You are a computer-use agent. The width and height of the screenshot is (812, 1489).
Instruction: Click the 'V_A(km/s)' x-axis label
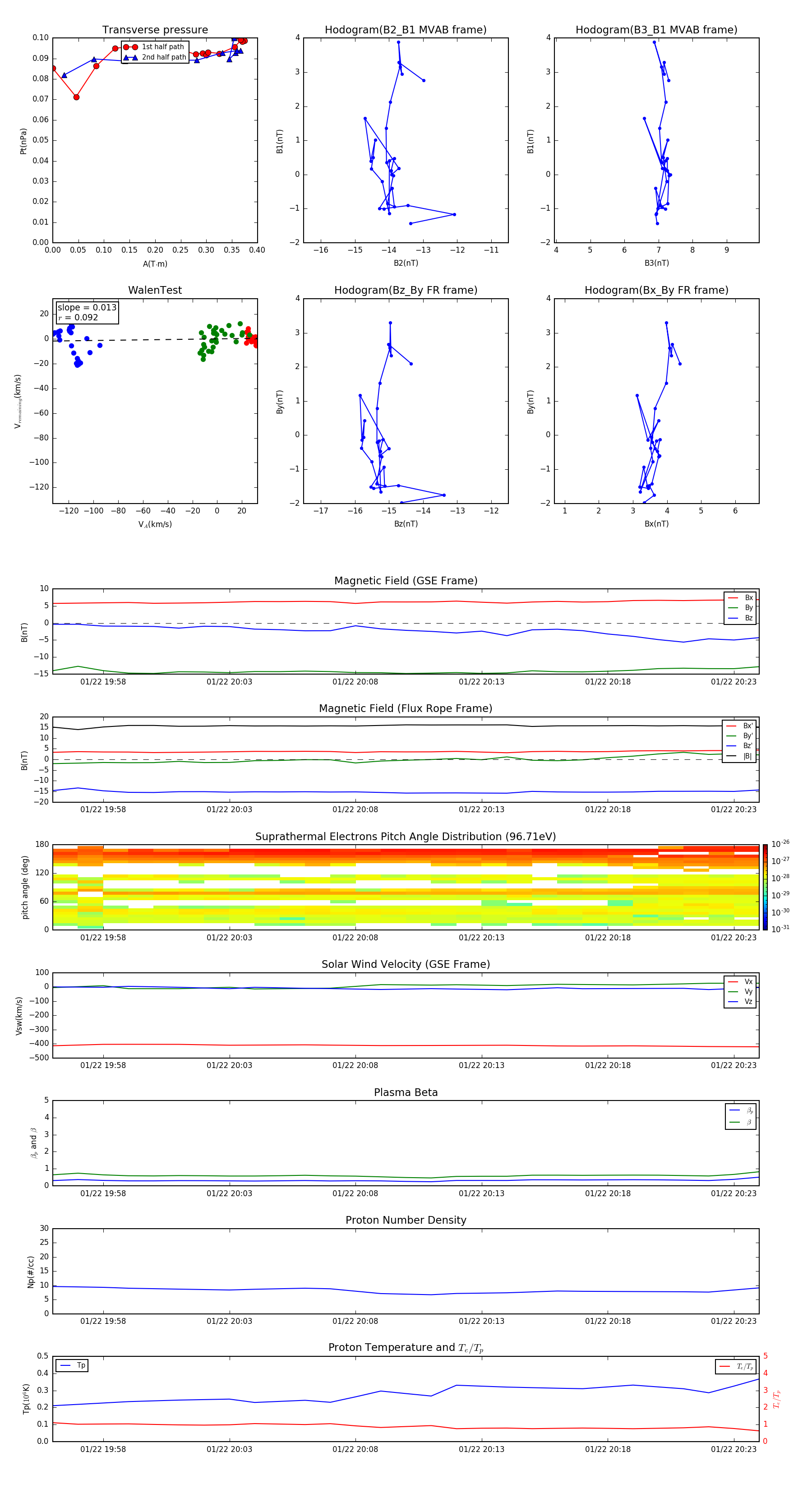pos(155,524)
